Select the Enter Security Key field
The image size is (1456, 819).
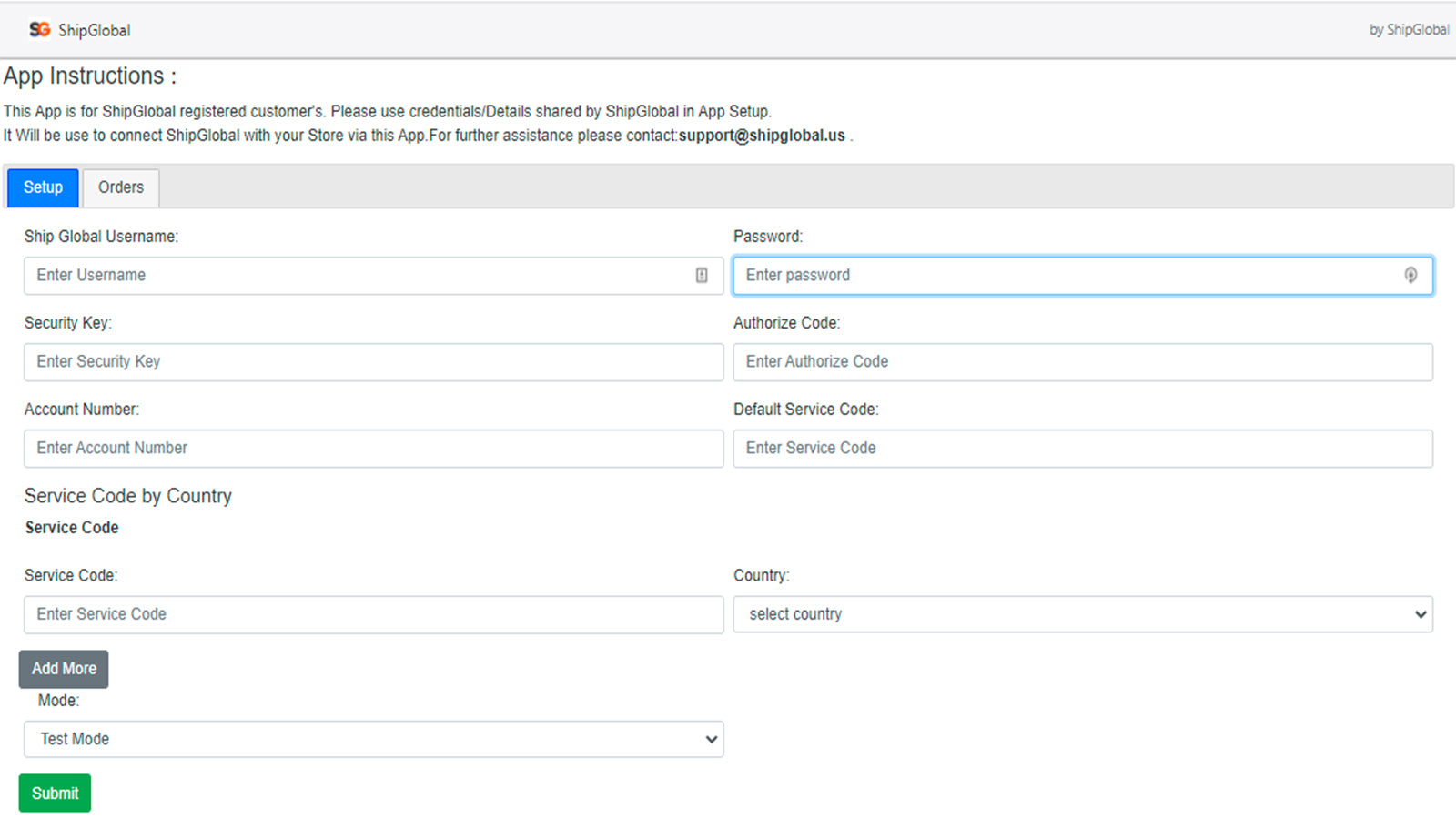(x=373, y=362)
